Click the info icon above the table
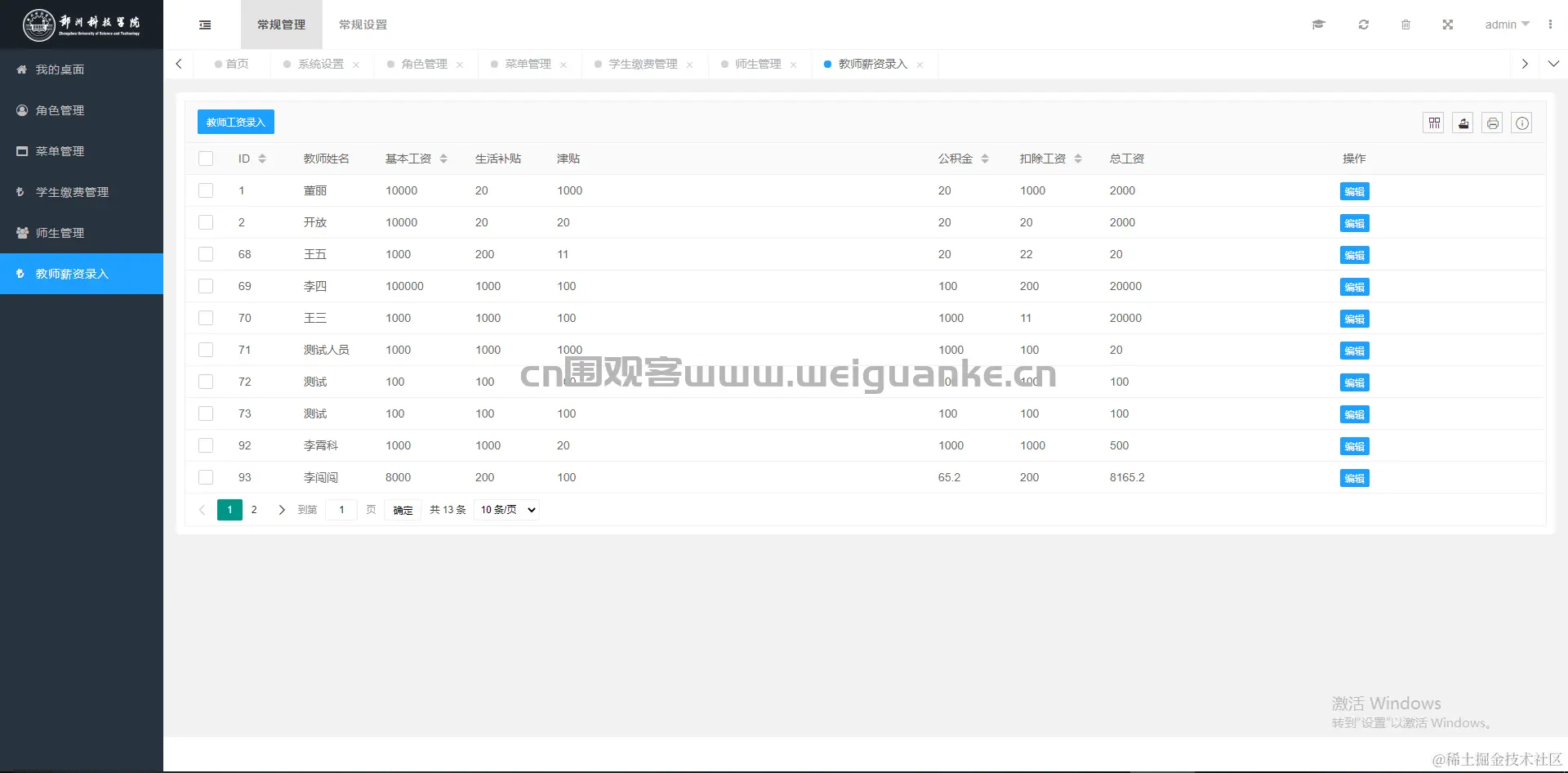Screen dimensions: 1568x773 click(1522, 123)
